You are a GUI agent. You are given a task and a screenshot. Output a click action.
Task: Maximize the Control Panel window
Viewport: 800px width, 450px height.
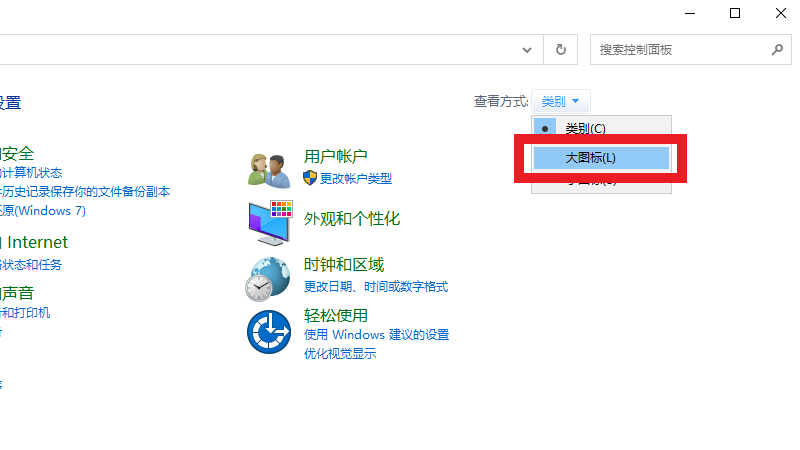[735, 13]
